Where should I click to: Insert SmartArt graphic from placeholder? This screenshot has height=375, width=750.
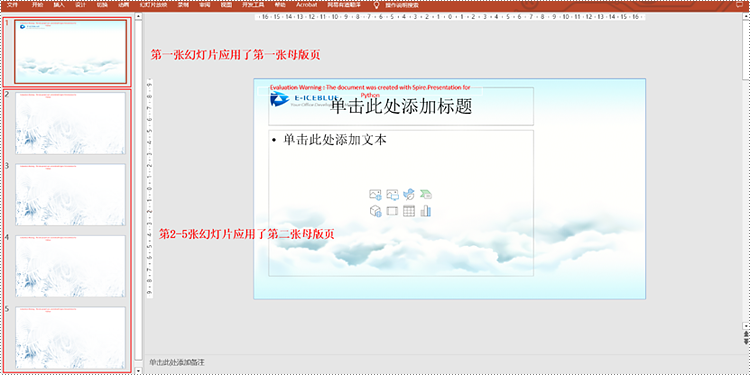coord(426,194)
